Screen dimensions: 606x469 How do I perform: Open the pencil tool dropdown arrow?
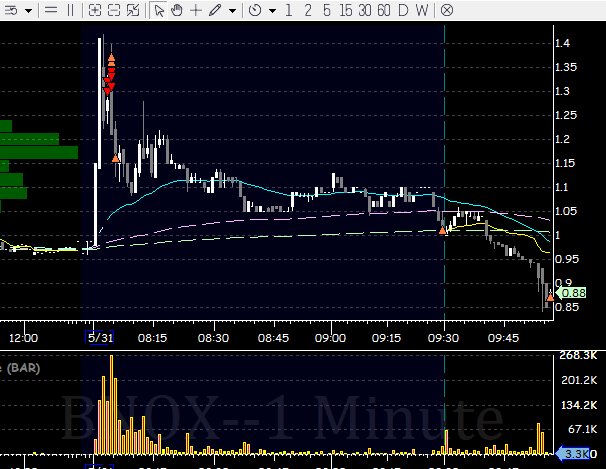(232, 11)
